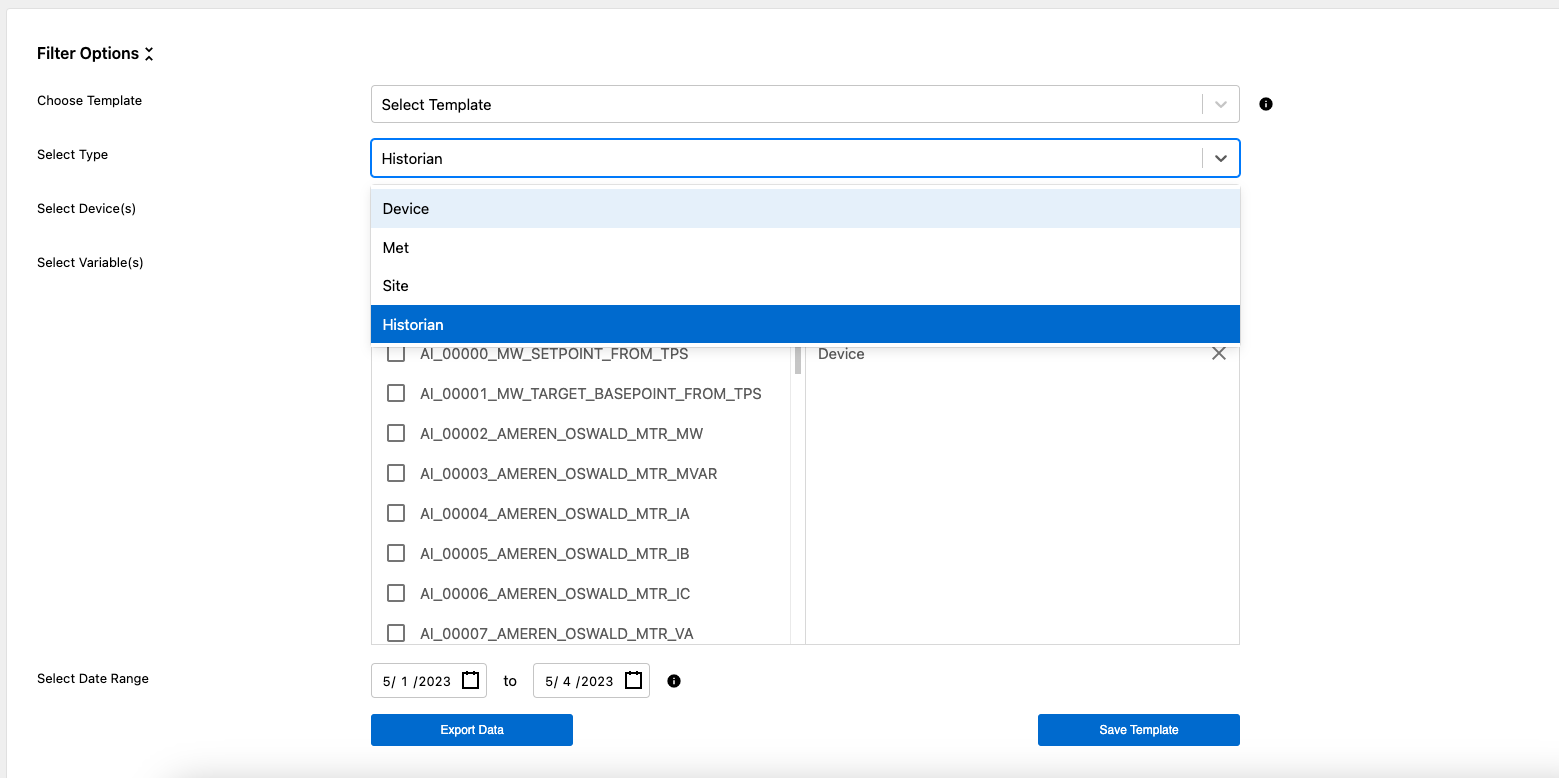Click the Select Device(s) label
Viewport: 1559px width, 778px height.
pos(86,208)
